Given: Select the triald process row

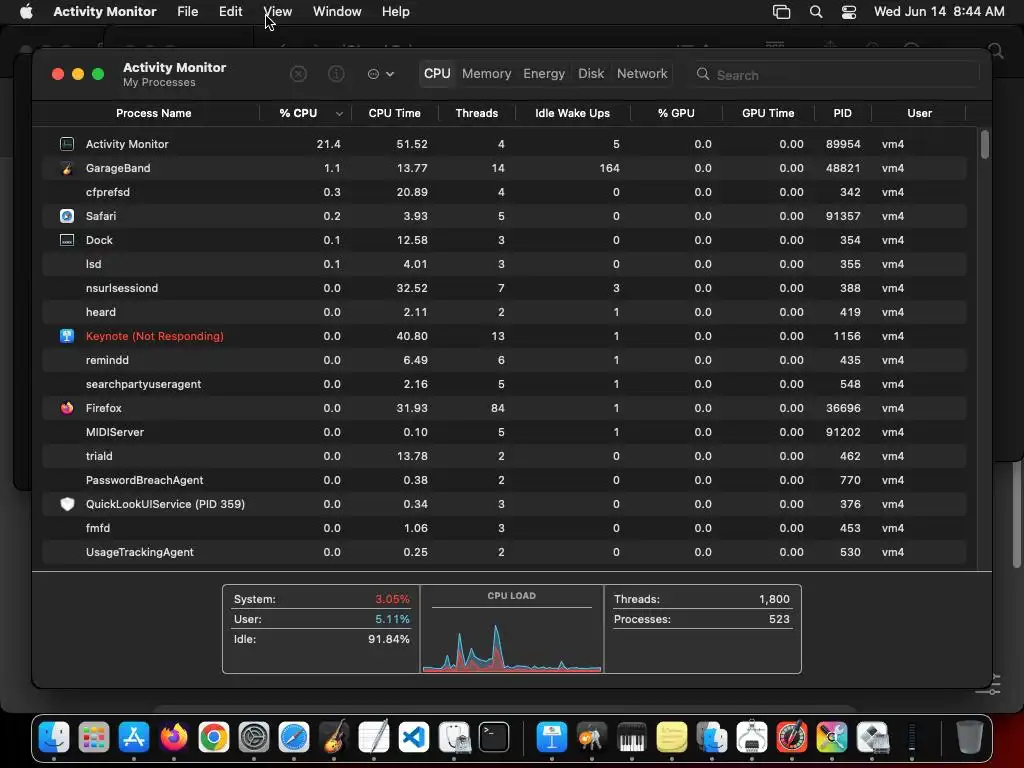Looking at the screenshot, I should 504,456.
